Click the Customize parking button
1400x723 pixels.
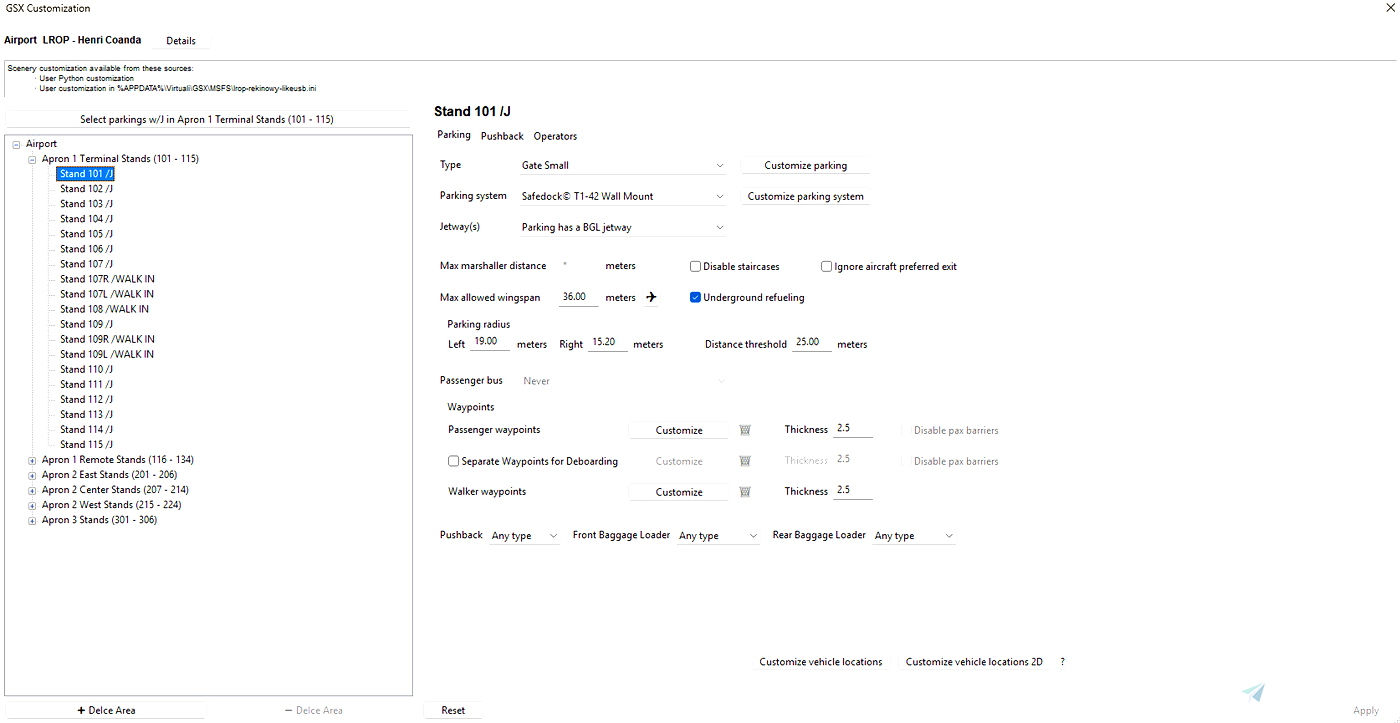click(805, 164)
